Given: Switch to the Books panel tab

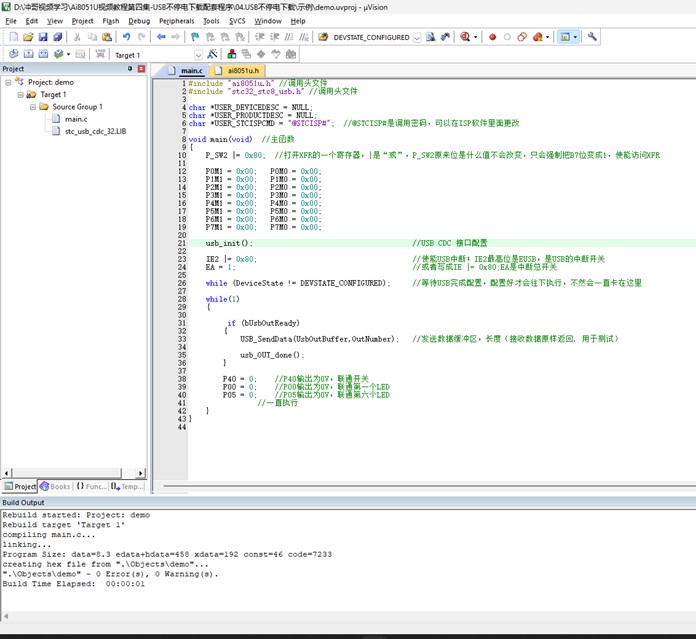Looking at the screenshot, I should click(56, 486).
